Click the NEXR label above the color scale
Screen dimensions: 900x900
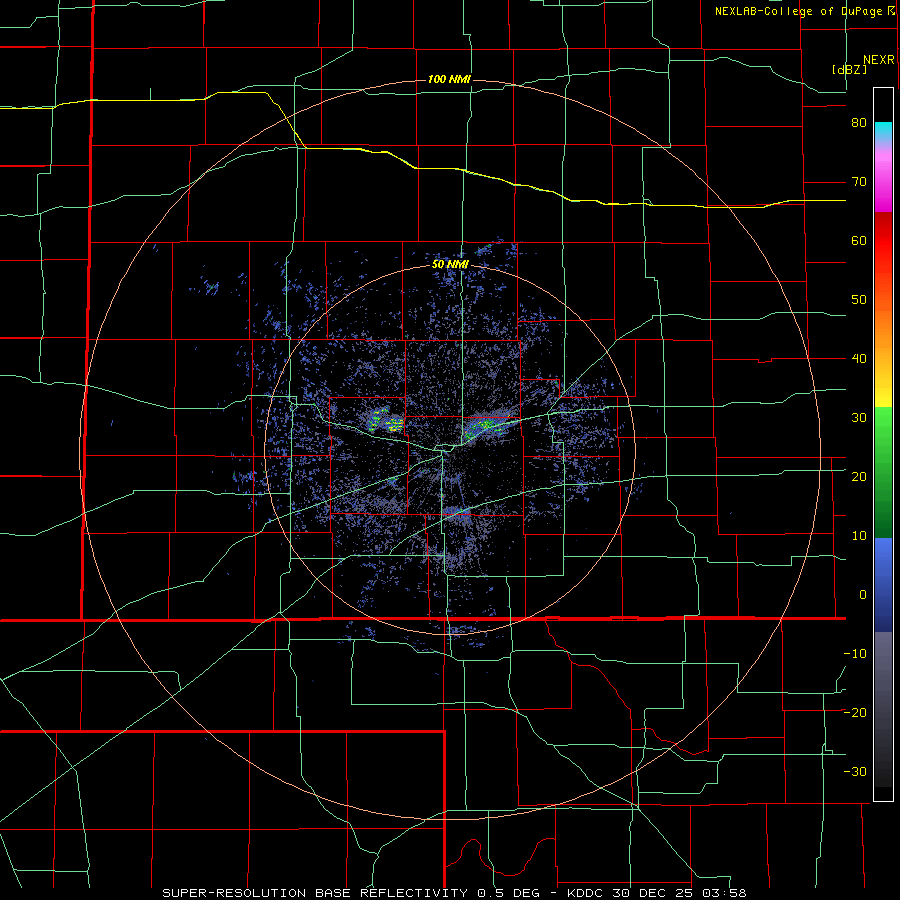click(878, 60)
